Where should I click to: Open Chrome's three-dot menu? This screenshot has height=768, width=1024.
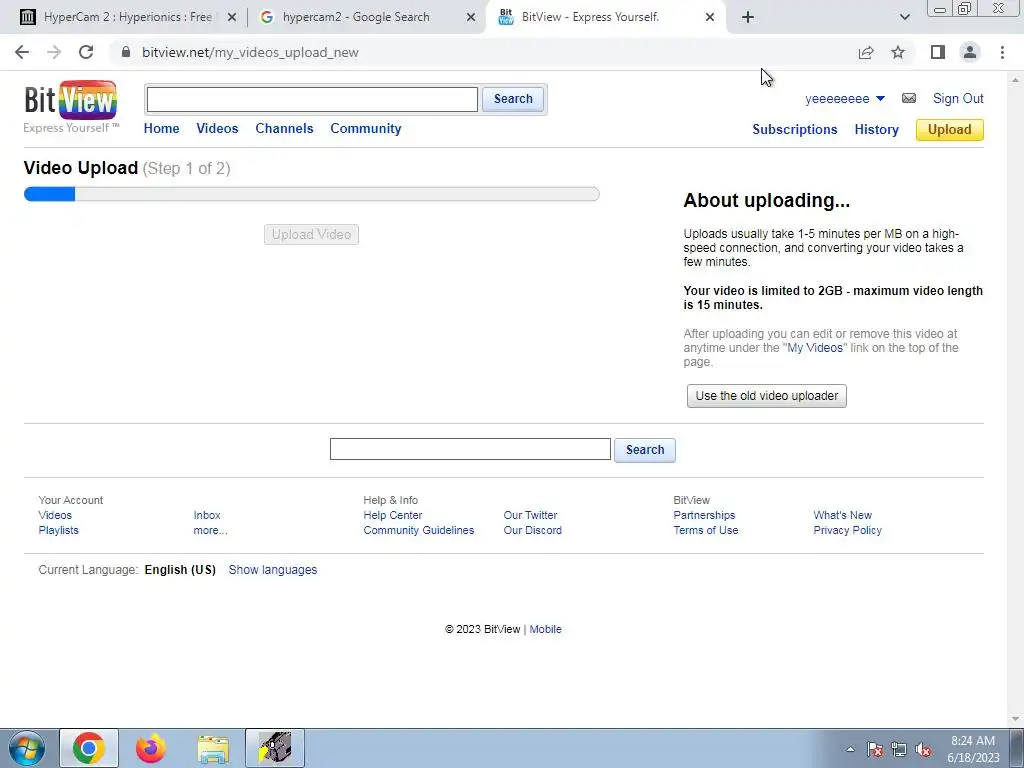tap(1002, 52)
